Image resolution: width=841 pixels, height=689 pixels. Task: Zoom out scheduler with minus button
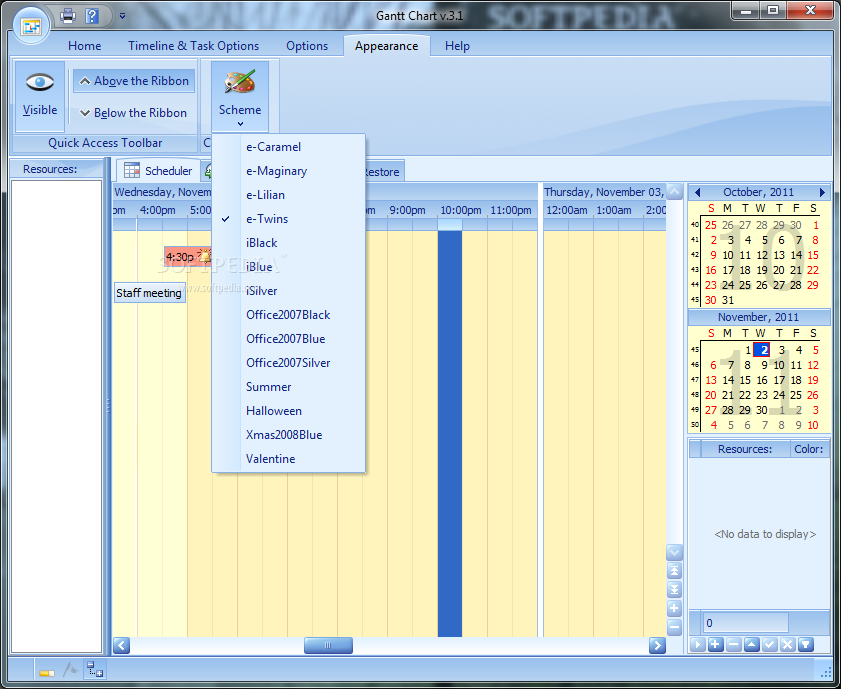pos(674,627)
